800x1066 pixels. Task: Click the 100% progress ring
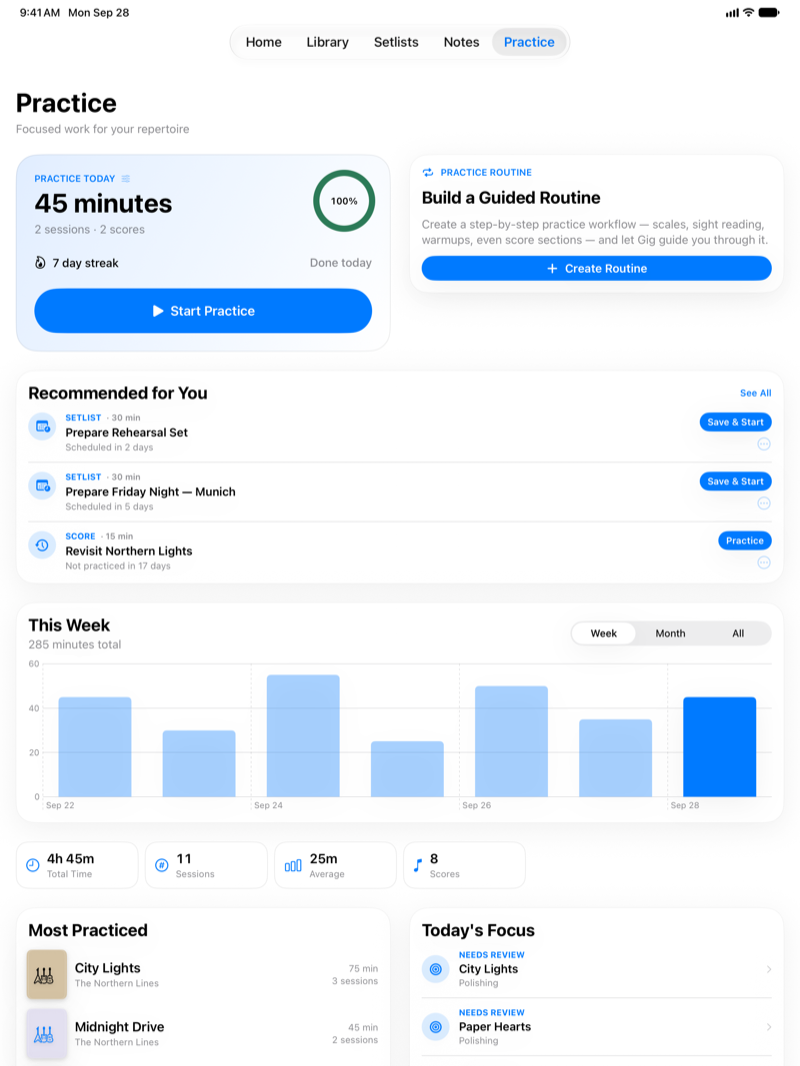tap(344, 201)
